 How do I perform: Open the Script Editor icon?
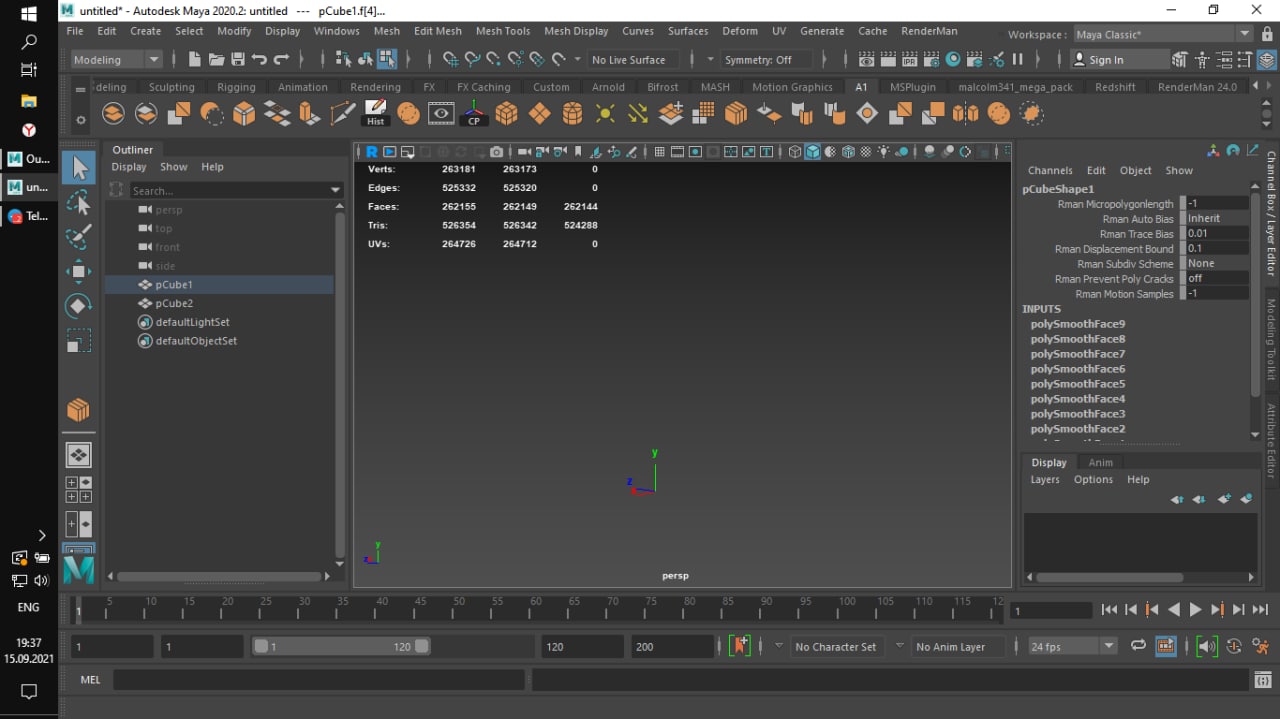1263,680
